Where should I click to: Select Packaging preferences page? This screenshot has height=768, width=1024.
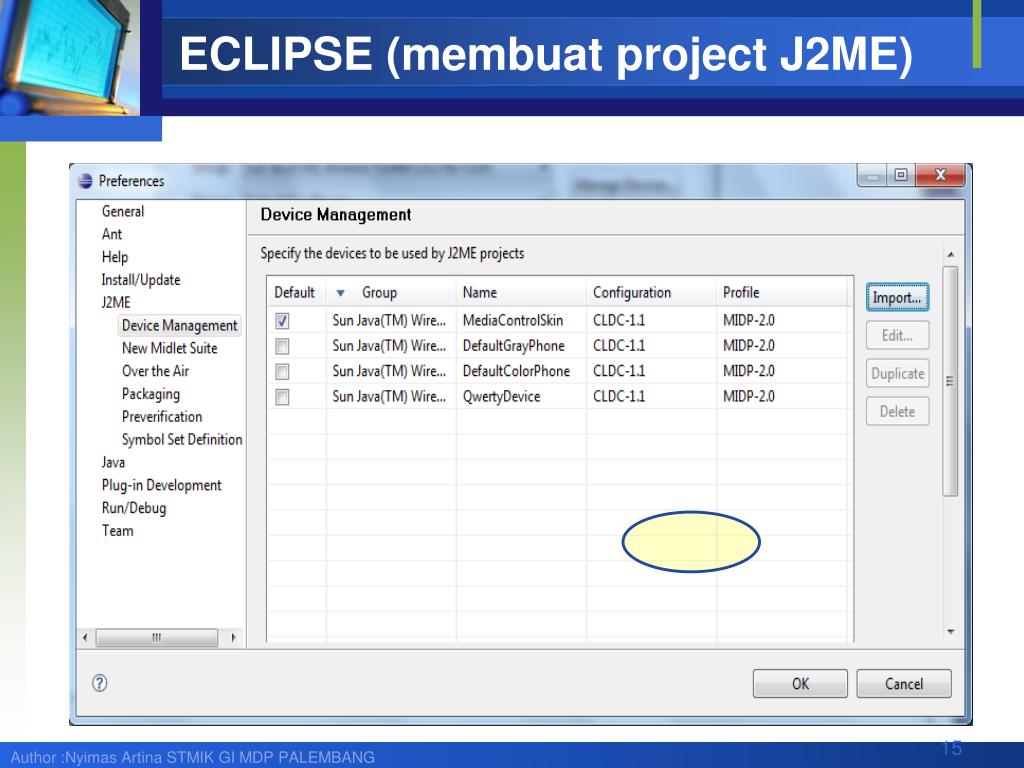pos(151,394)
